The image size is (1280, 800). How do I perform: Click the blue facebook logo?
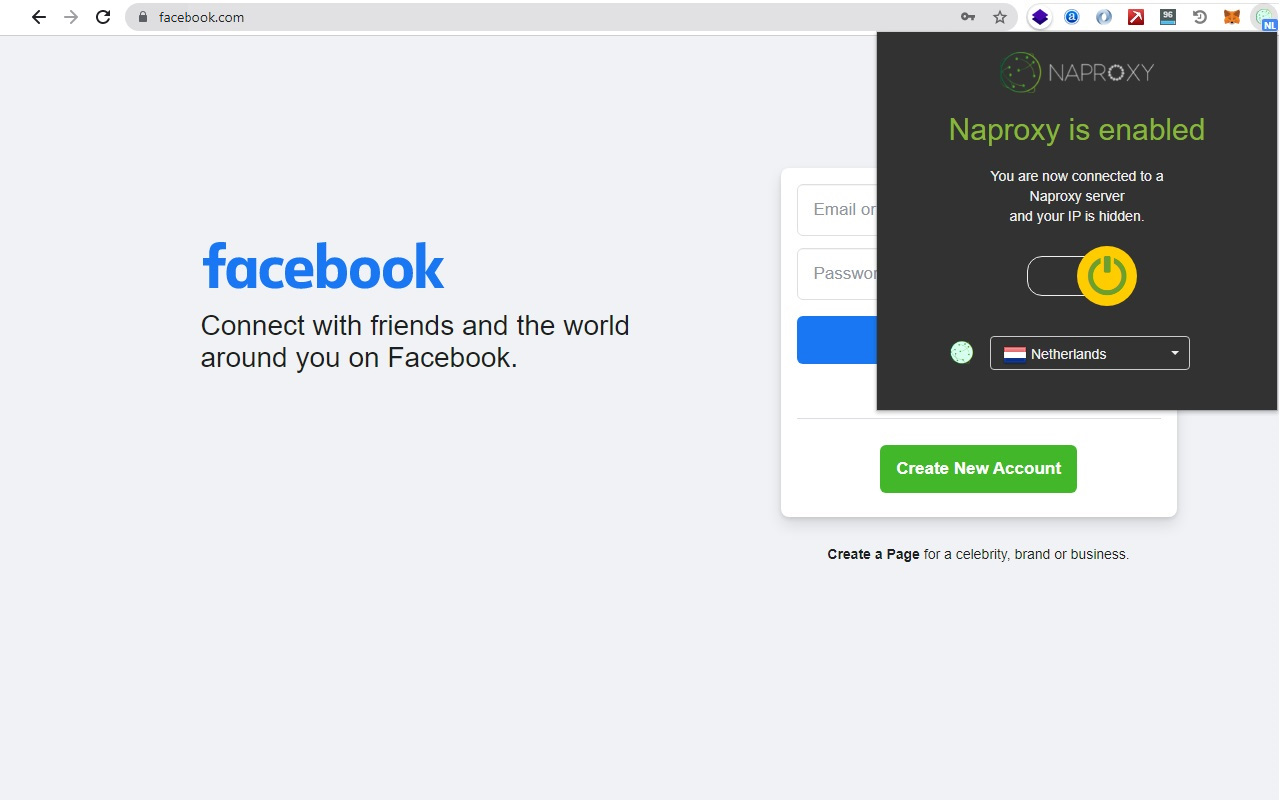tap(323, 266)
